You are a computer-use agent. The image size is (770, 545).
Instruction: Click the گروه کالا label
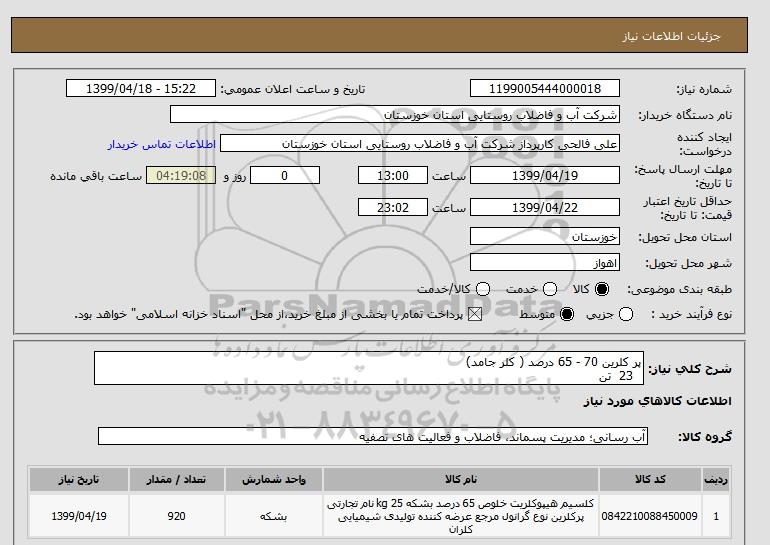point(705,436)
